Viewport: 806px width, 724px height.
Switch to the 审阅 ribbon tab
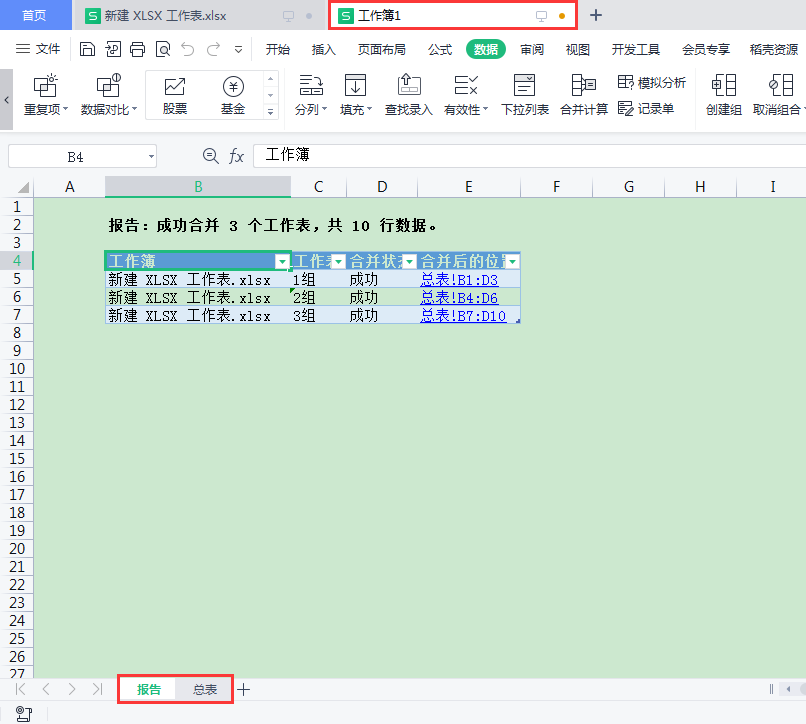[532, 49]
